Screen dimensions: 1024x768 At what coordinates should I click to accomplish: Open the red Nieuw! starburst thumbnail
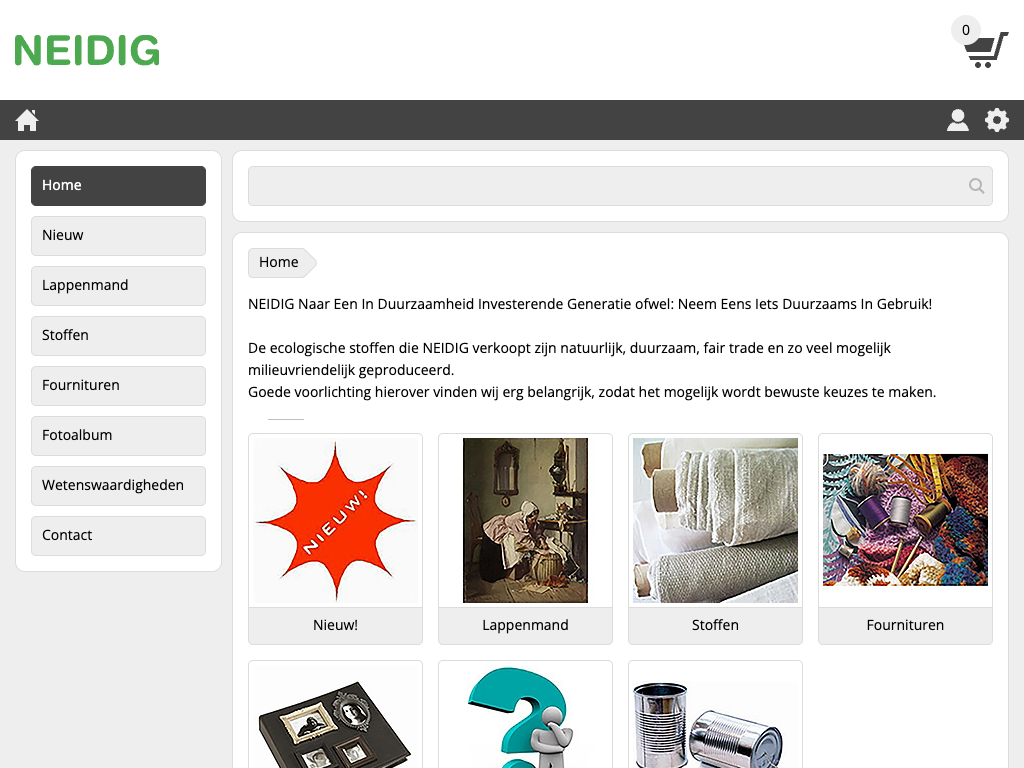[x=335, y=520]
